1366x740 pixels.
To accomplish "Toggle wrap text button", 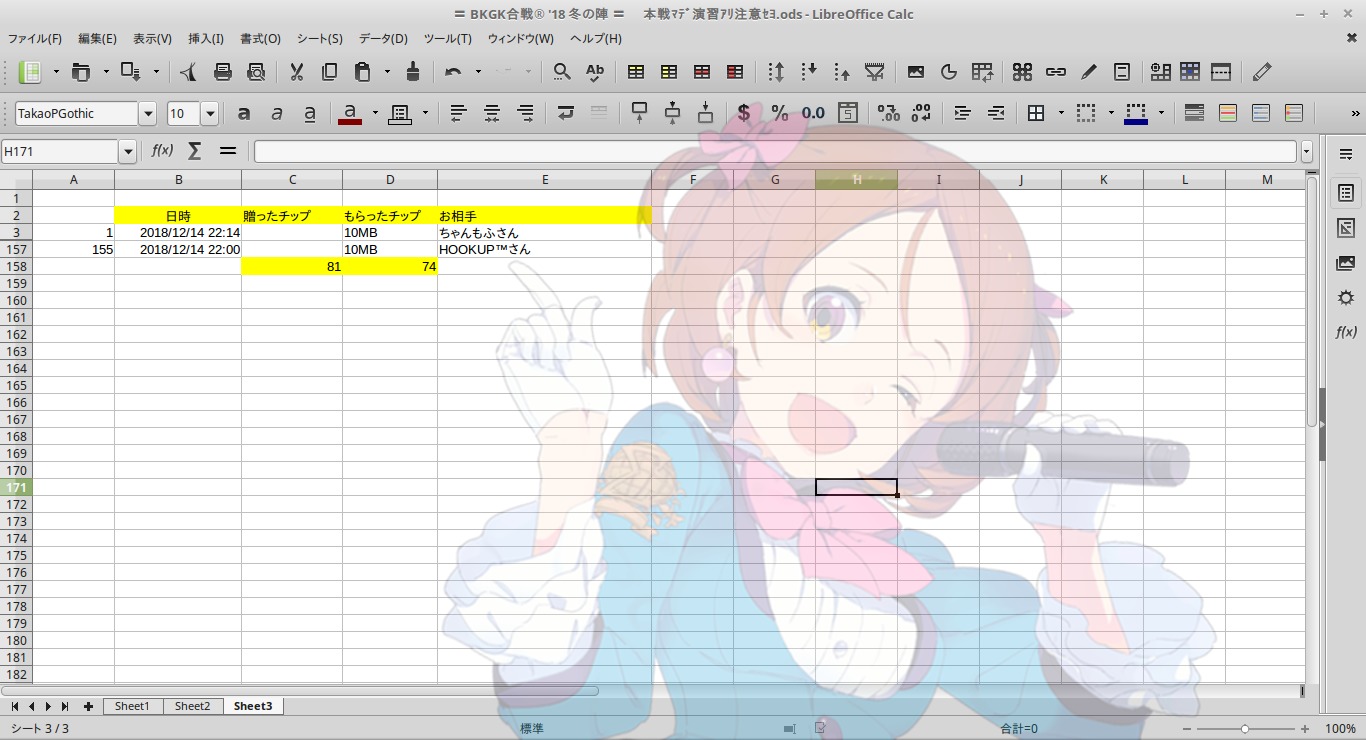I will pos(566,113).
